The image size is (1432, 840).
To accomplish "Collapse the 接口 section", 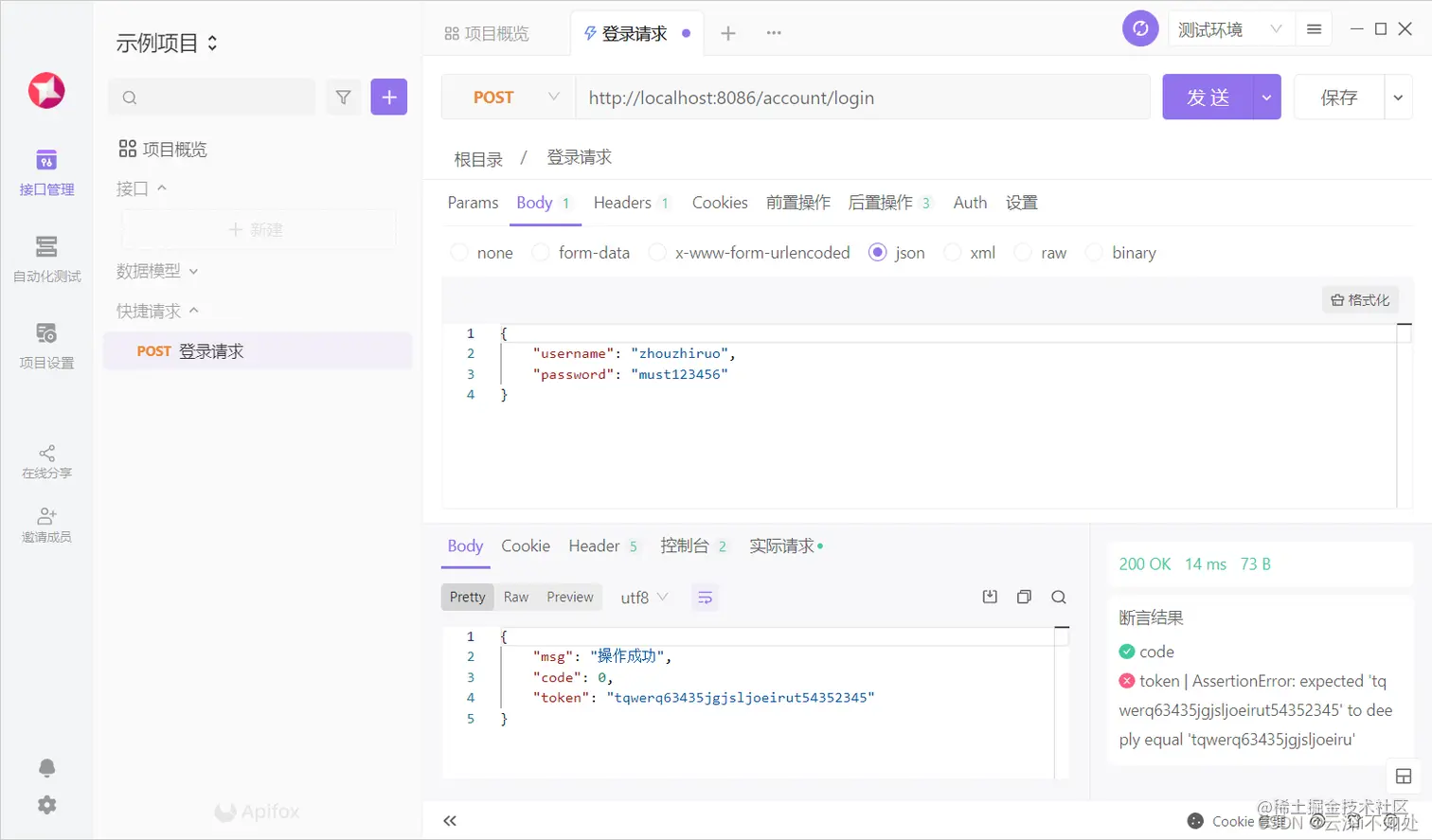I will click(141, 188).
